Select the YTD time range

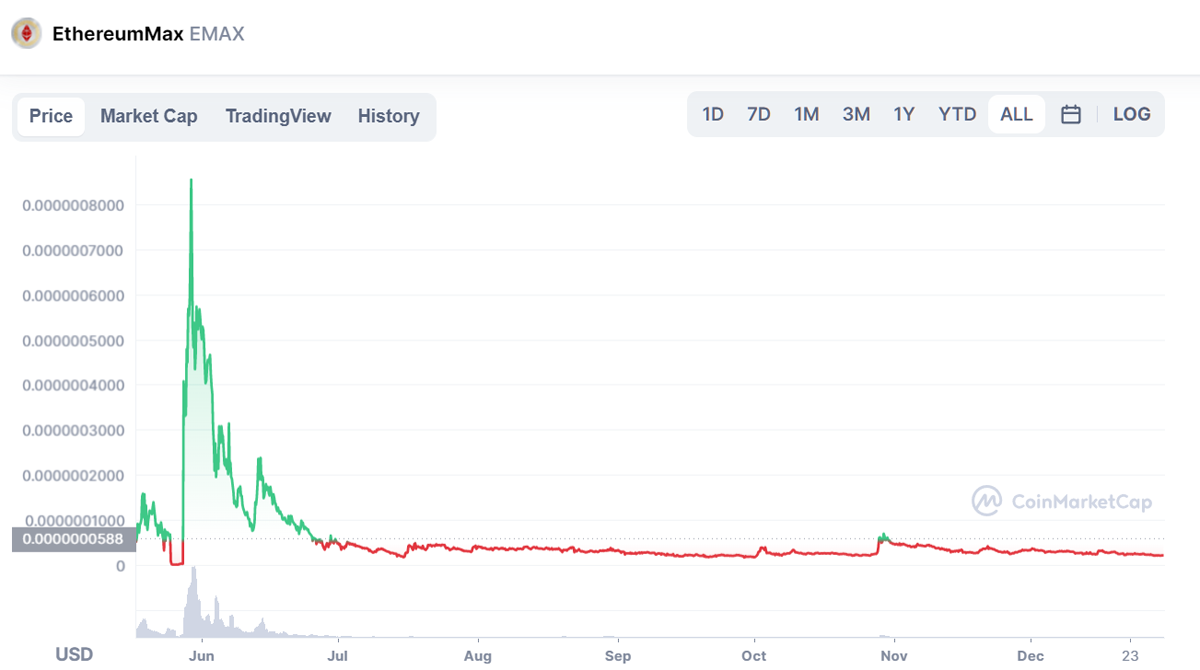957,114
